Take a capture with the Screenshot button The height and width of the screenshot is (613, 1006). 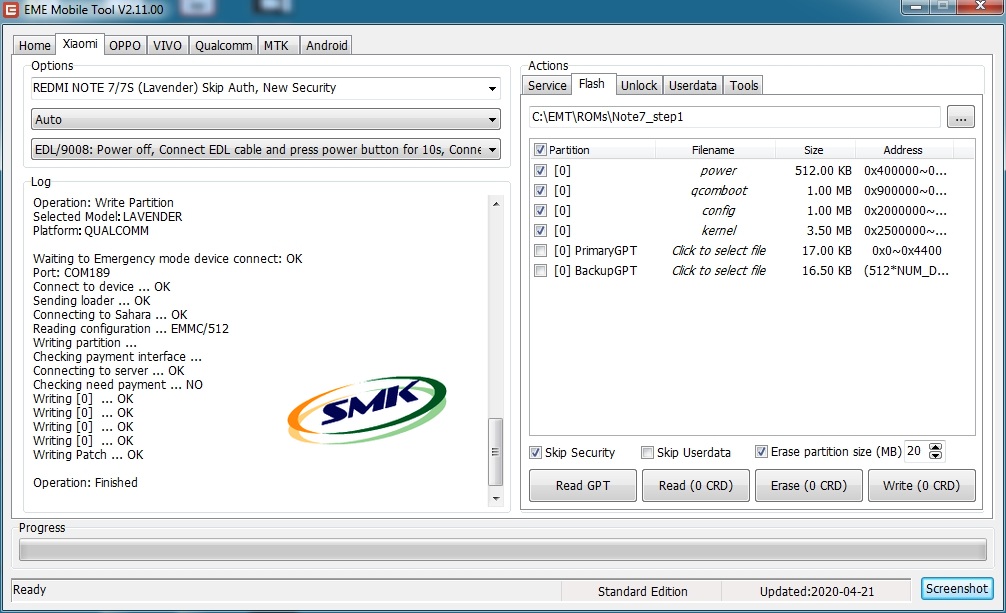[957, 589]
